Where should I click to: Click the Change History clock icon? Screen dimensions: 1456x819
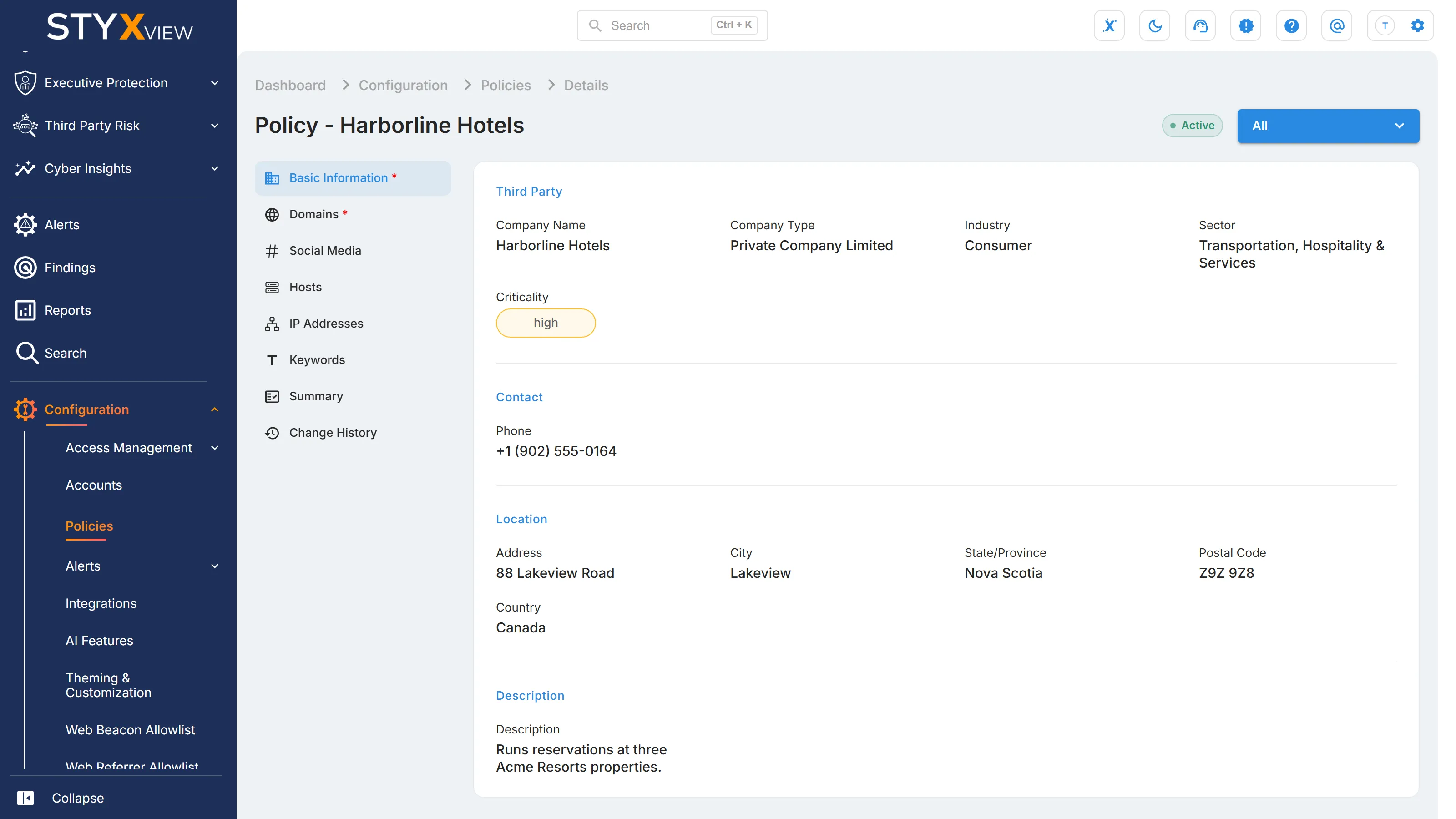point(272,433)
